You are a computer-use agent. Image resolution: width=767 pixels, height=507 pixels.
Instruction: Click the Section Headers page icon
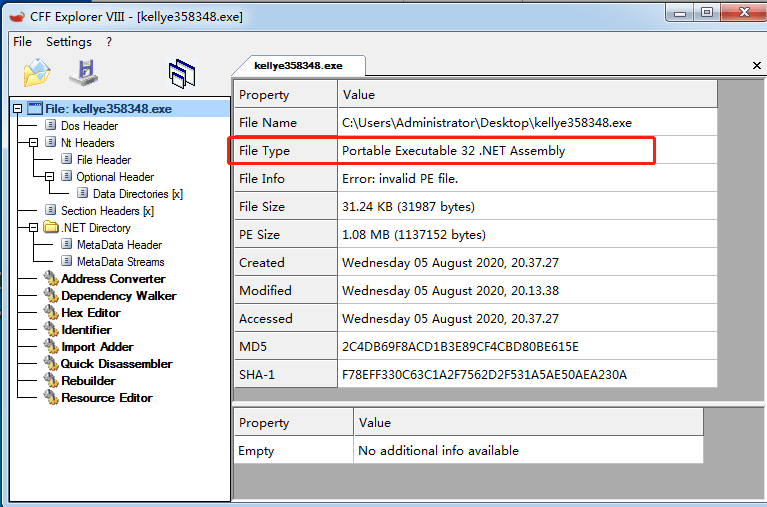tap(50, 210)
